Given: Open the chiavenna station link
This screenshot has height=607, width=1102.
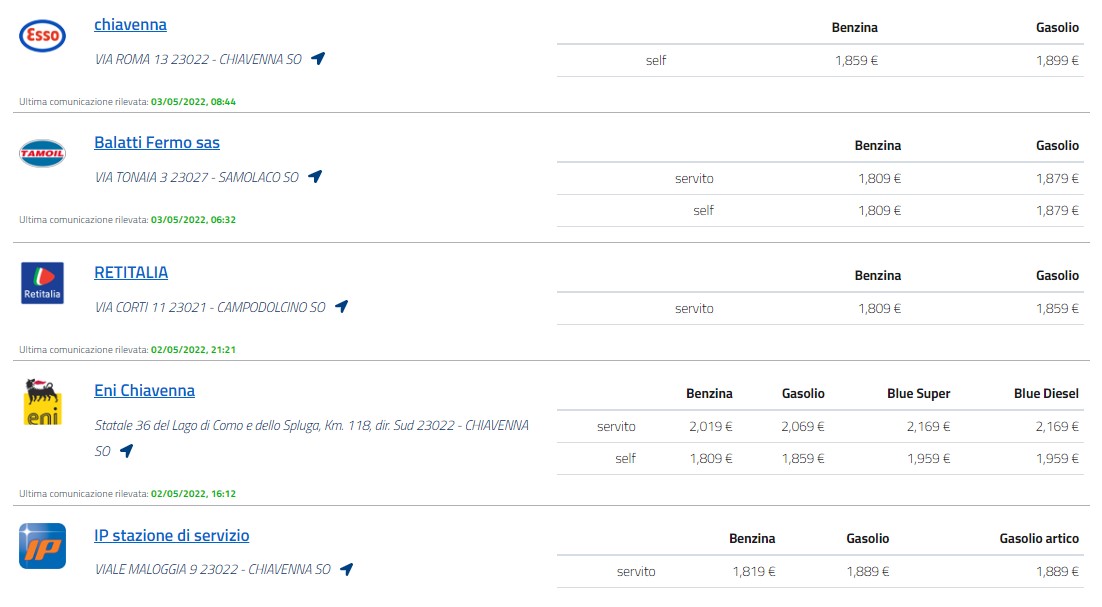Looking at the screenshot, I should pyautogui.click(x=131, y=25).
